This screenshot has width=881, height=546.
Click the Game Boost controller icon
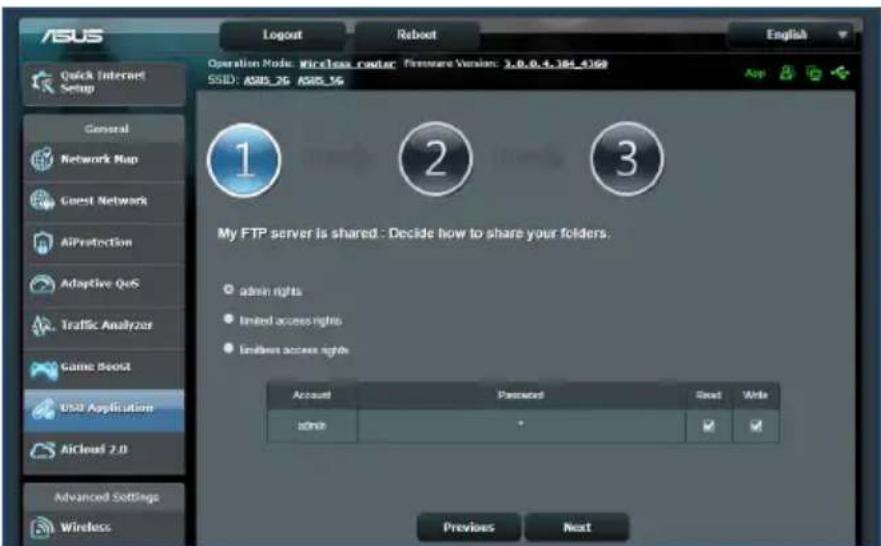point(43,369)
